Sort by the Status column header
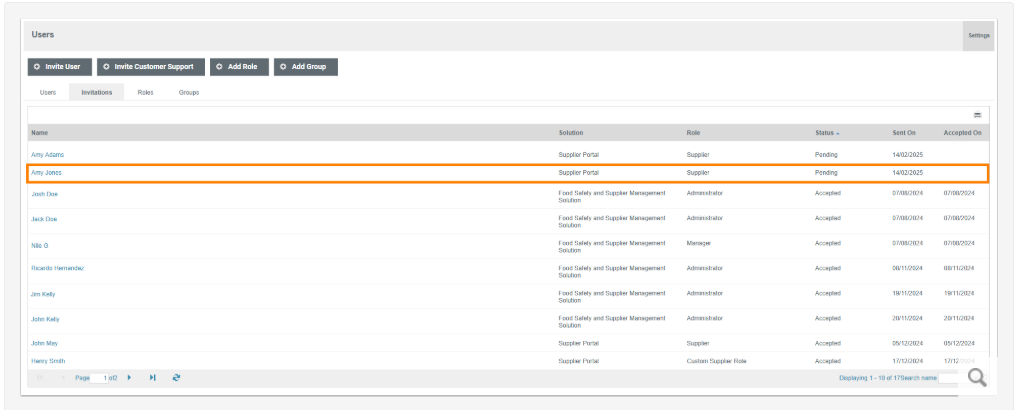Screen dimensions: 1015x410 pyautogui.click(x=826, y=133)
